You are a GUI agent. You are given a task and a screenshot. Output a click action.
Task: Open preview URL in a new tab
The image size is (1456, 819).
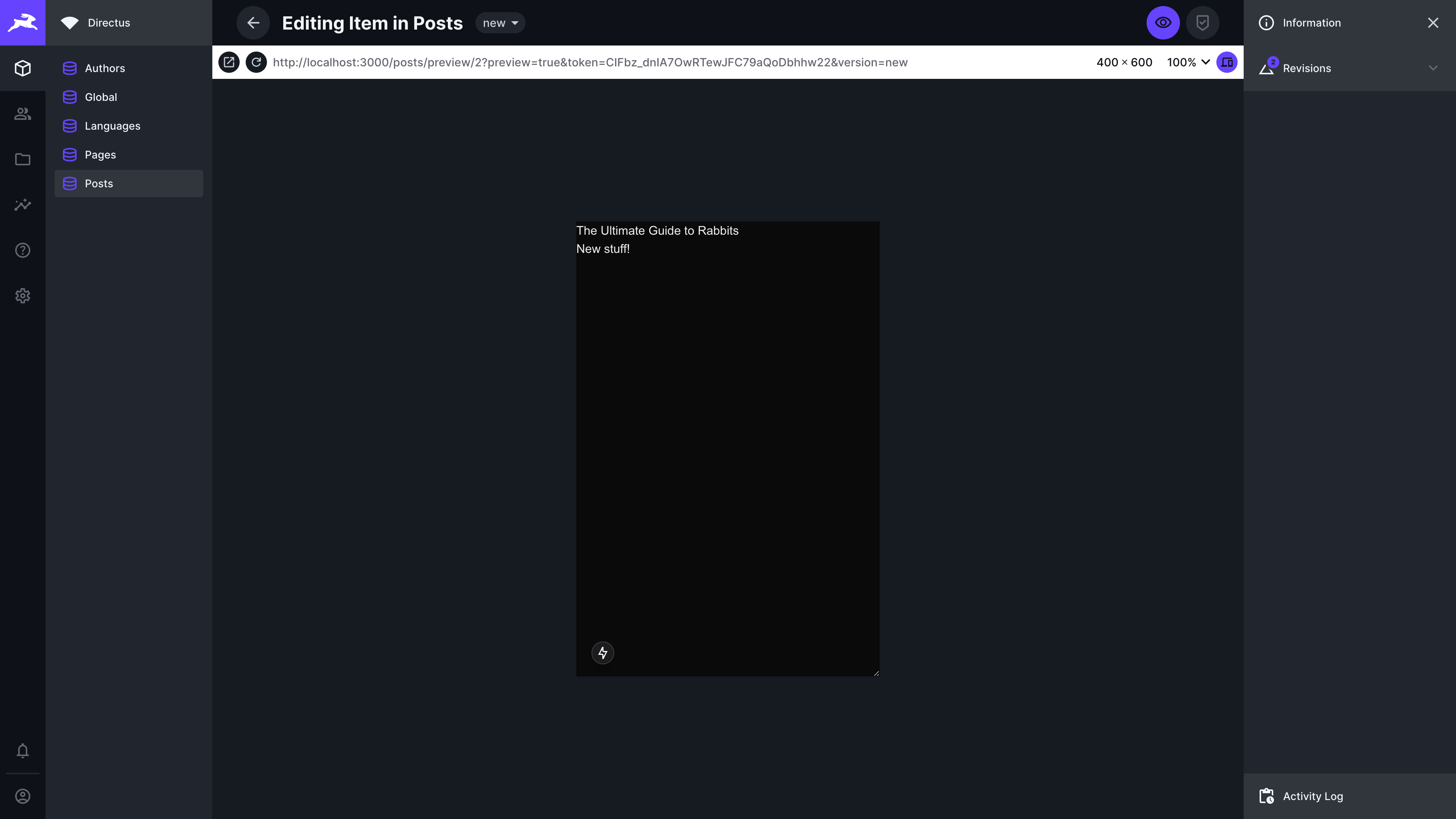(229, 62)
